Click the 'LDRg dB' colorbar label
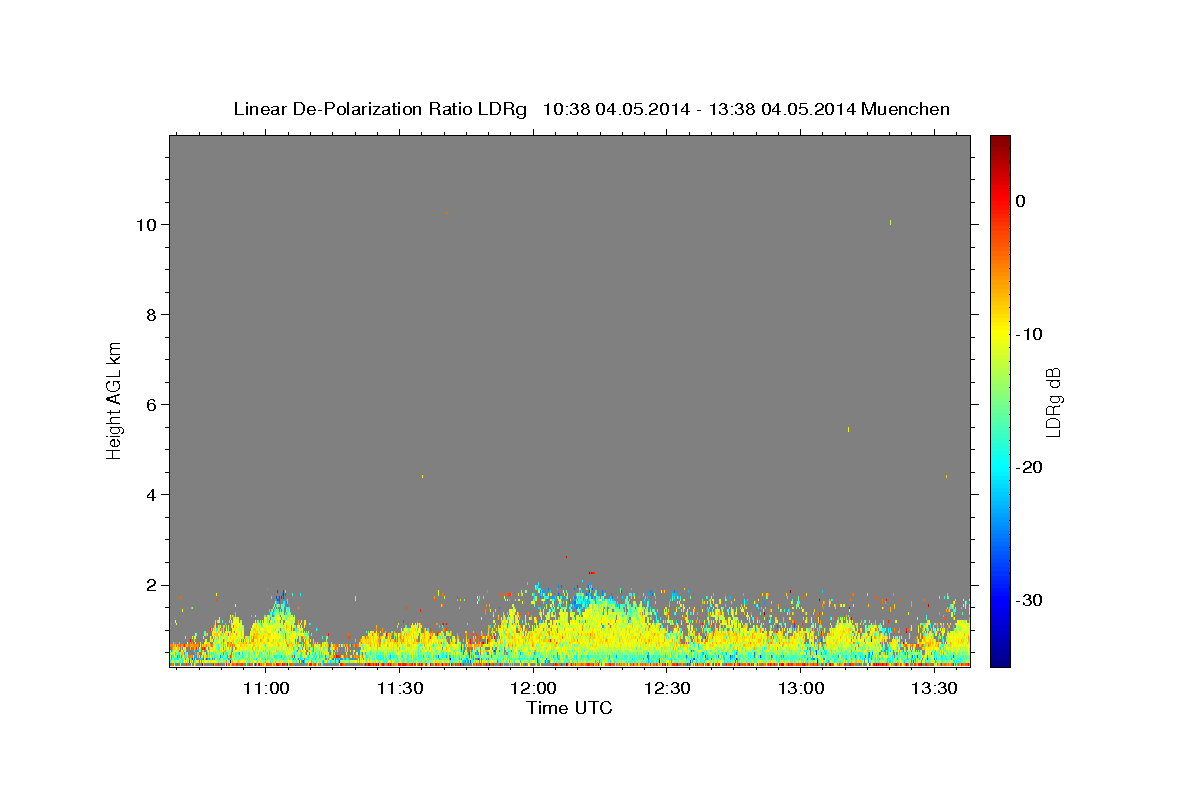The height and width of the screenshot is (800, 1200). (x=1053, y=402)
